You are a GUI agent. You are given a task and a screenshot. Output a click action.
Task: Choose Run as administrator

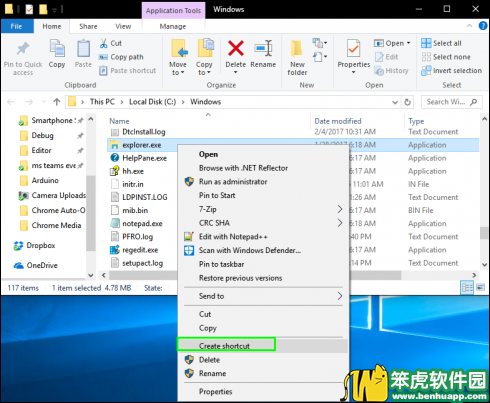233,182
